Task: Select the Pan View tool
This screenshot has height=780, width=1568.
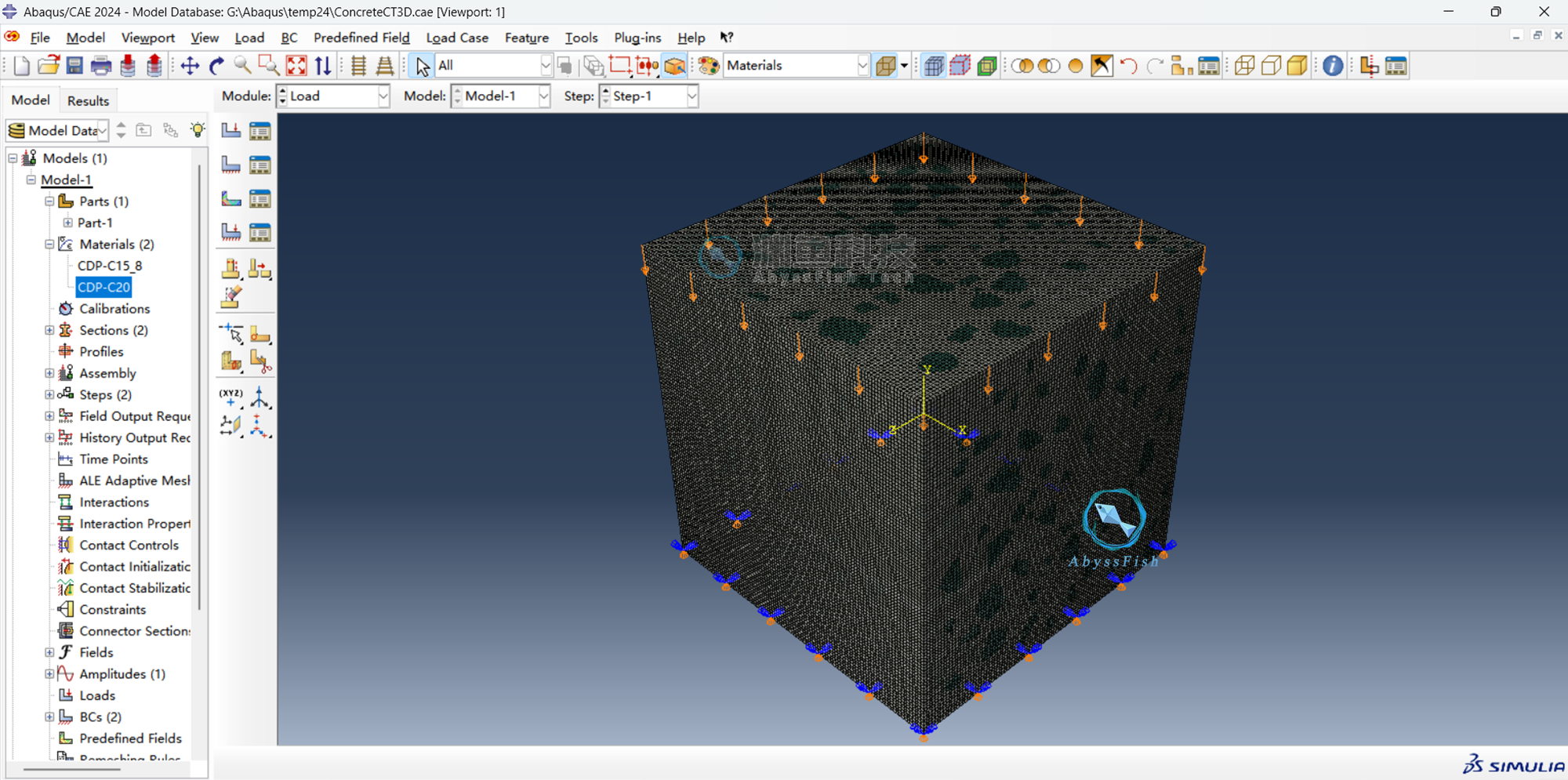Action: (190, 66)
